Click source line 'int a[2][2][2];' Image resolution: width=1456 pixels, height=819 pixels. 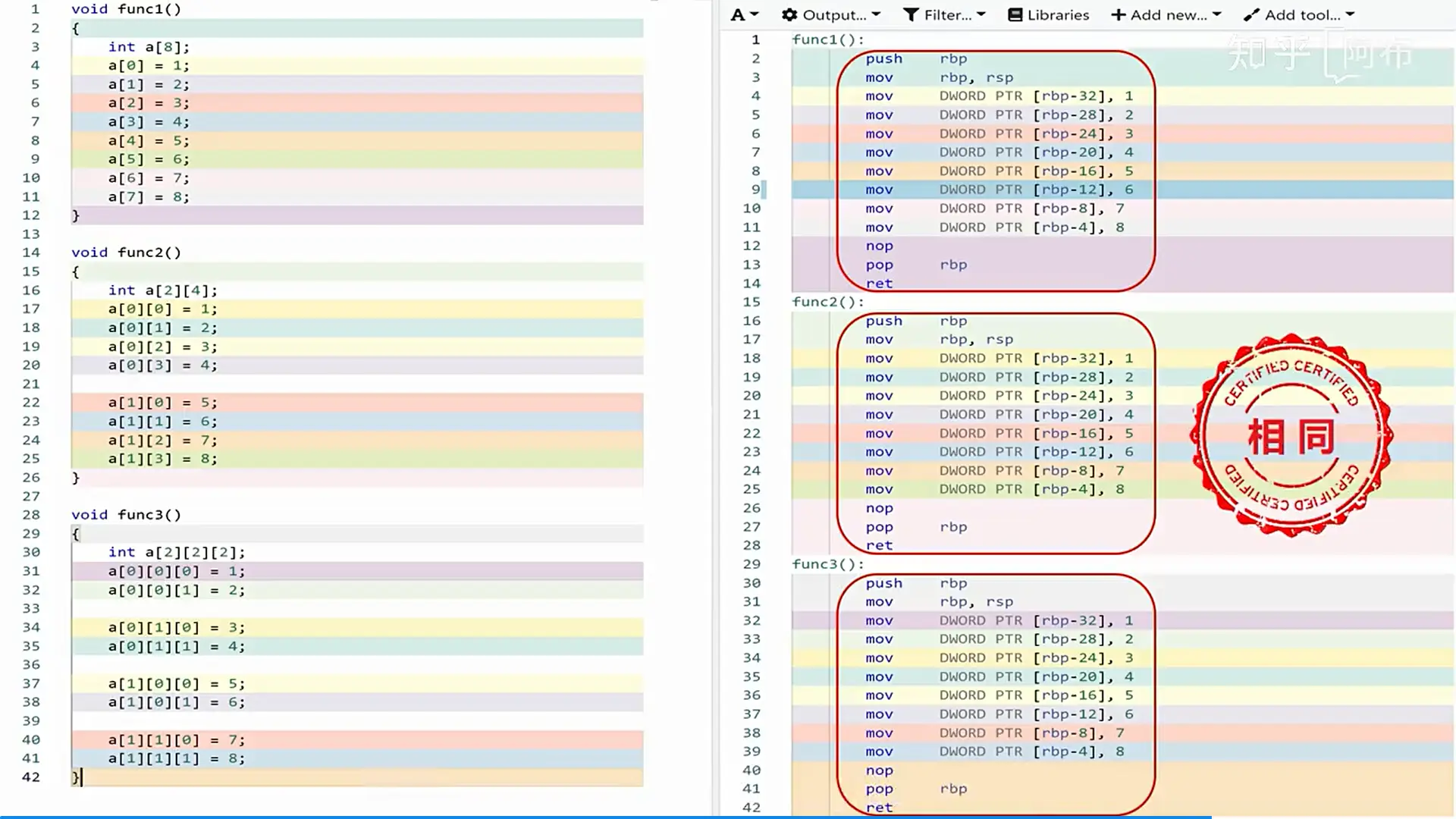[177, 552]
